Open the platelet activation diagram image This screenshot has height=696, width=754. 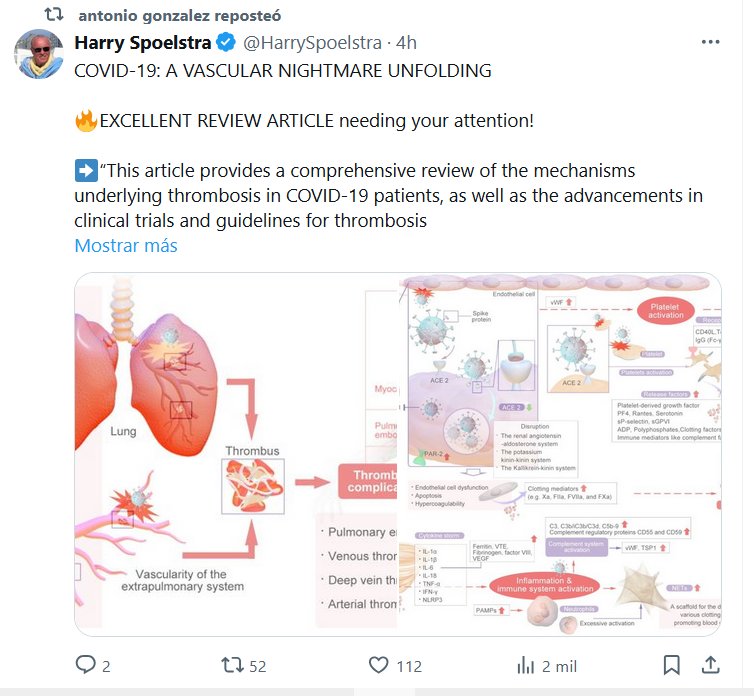click(560, 455)
